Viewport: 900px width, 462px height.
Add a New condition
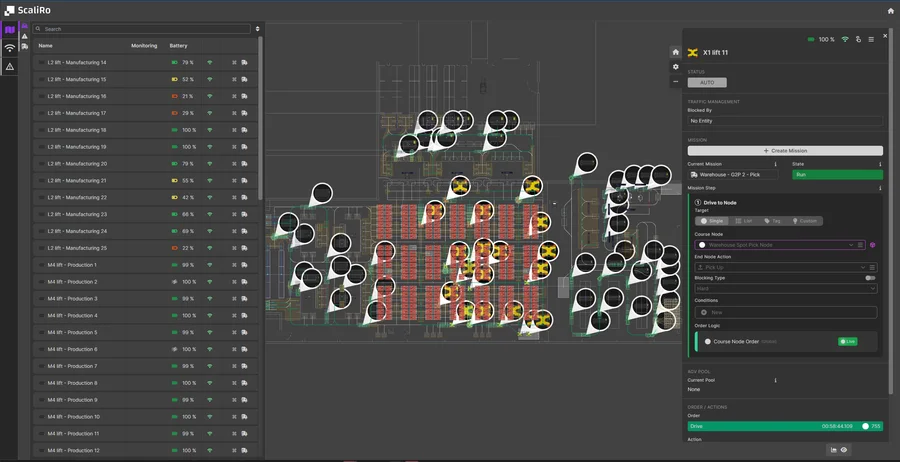point(786,312)
